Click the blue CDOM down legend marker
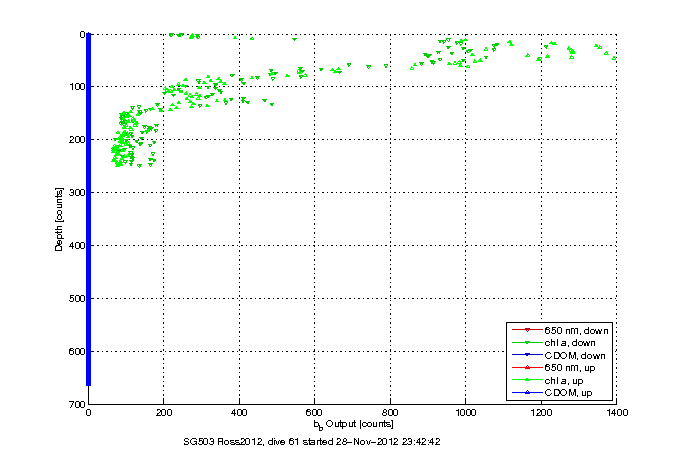 point(525,356)
